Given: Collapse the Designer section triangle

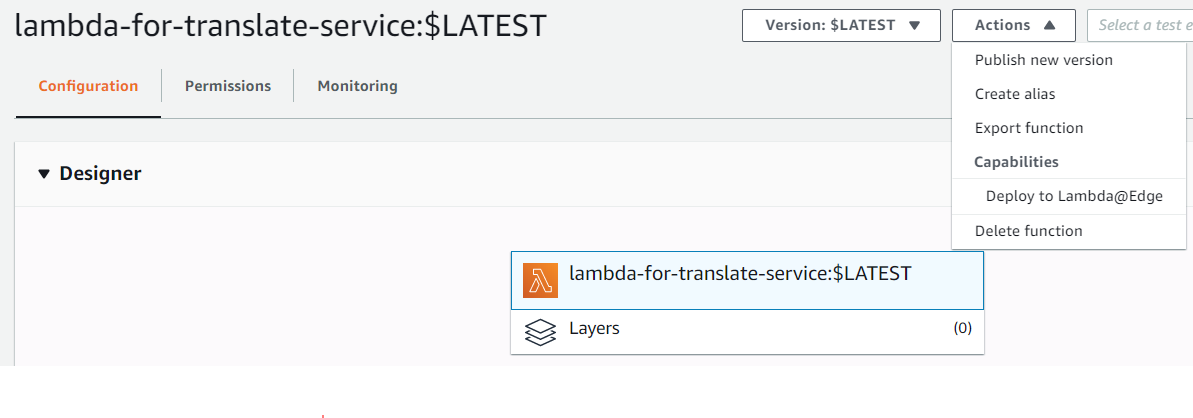Looking at the screenshot, I should 43,174.
